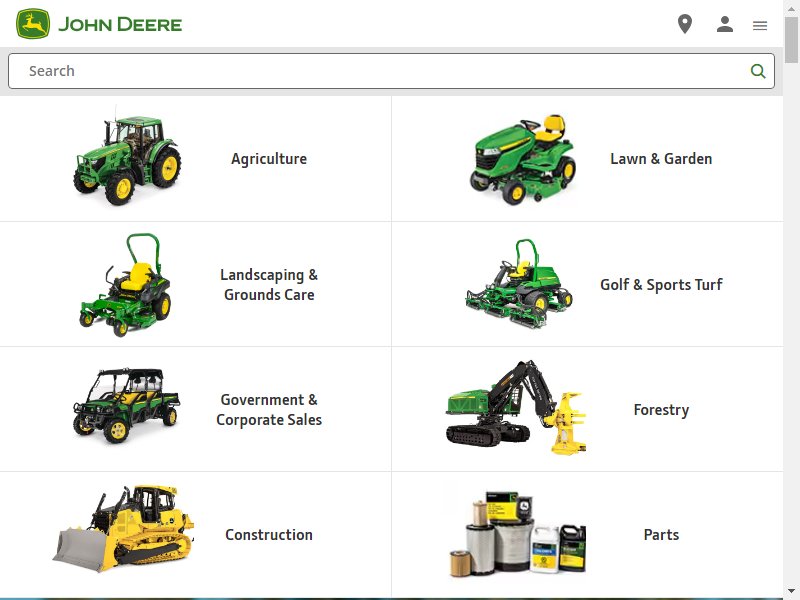Open the user account profile icon
Viewport: 800px width, 600px height.
[724, 24]
